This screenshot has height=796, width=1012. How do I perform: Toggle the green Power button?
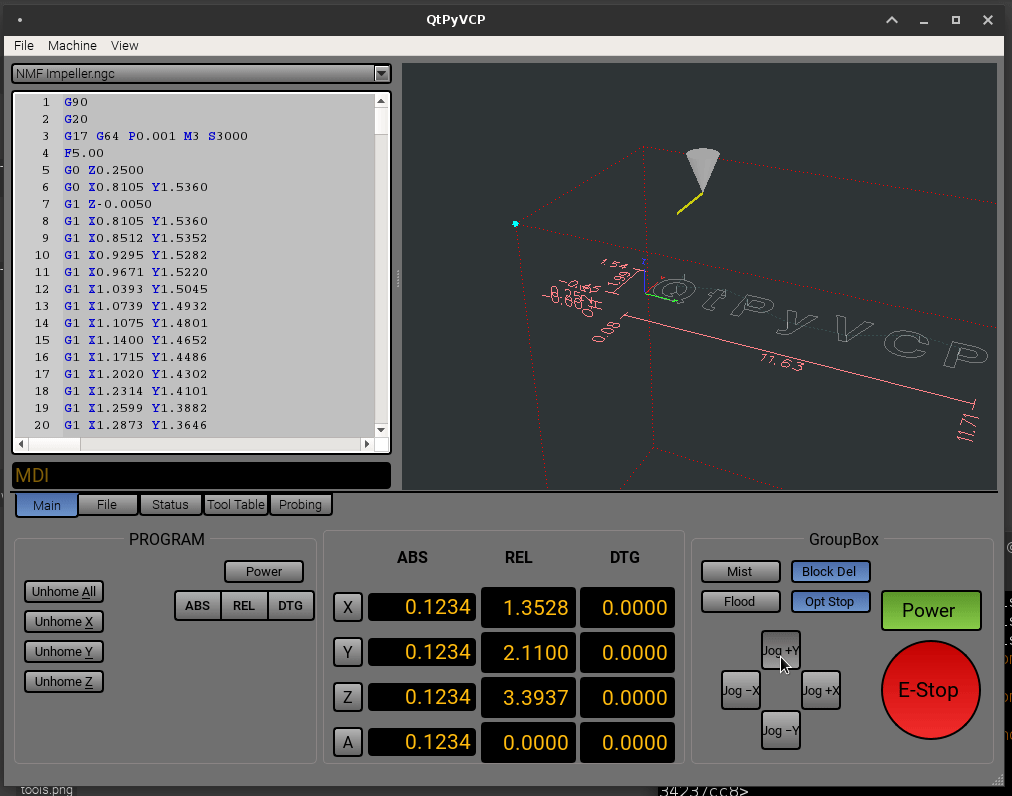point(931,610)
